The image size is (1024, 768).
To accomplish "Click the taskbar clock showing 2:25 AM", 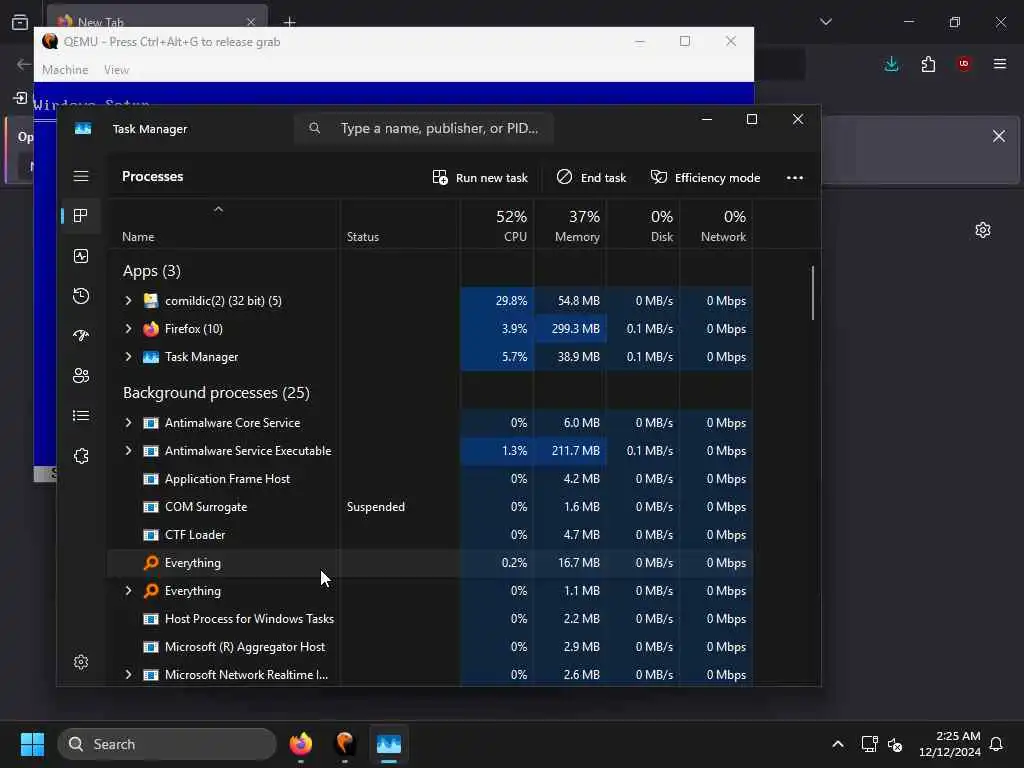I will 950,744.
